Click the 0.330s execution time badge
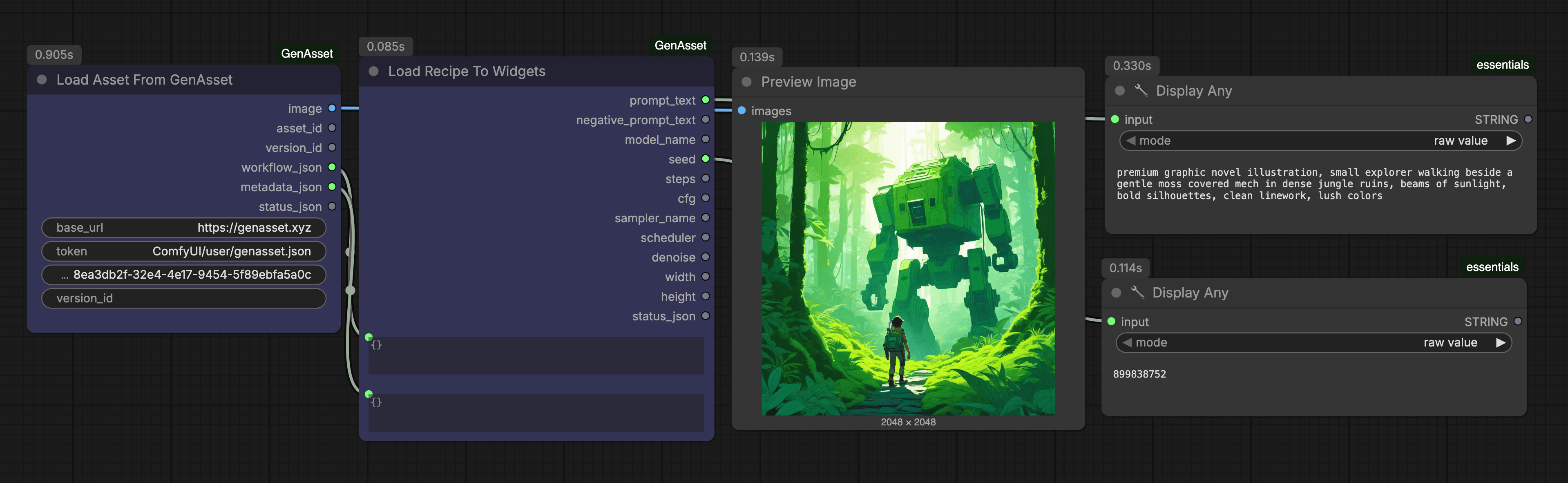Image resolution: width=1568 pixels, height=483 pixels. (x=1132, y=66)
